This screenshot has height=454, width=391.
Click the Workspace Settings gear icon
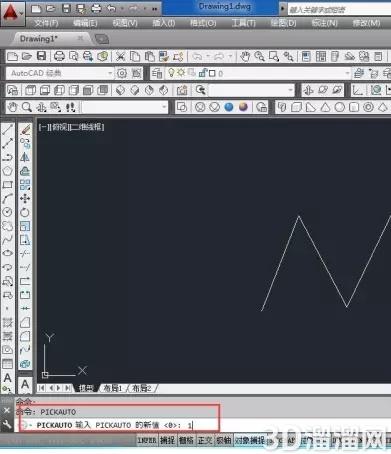pos(122,73)
